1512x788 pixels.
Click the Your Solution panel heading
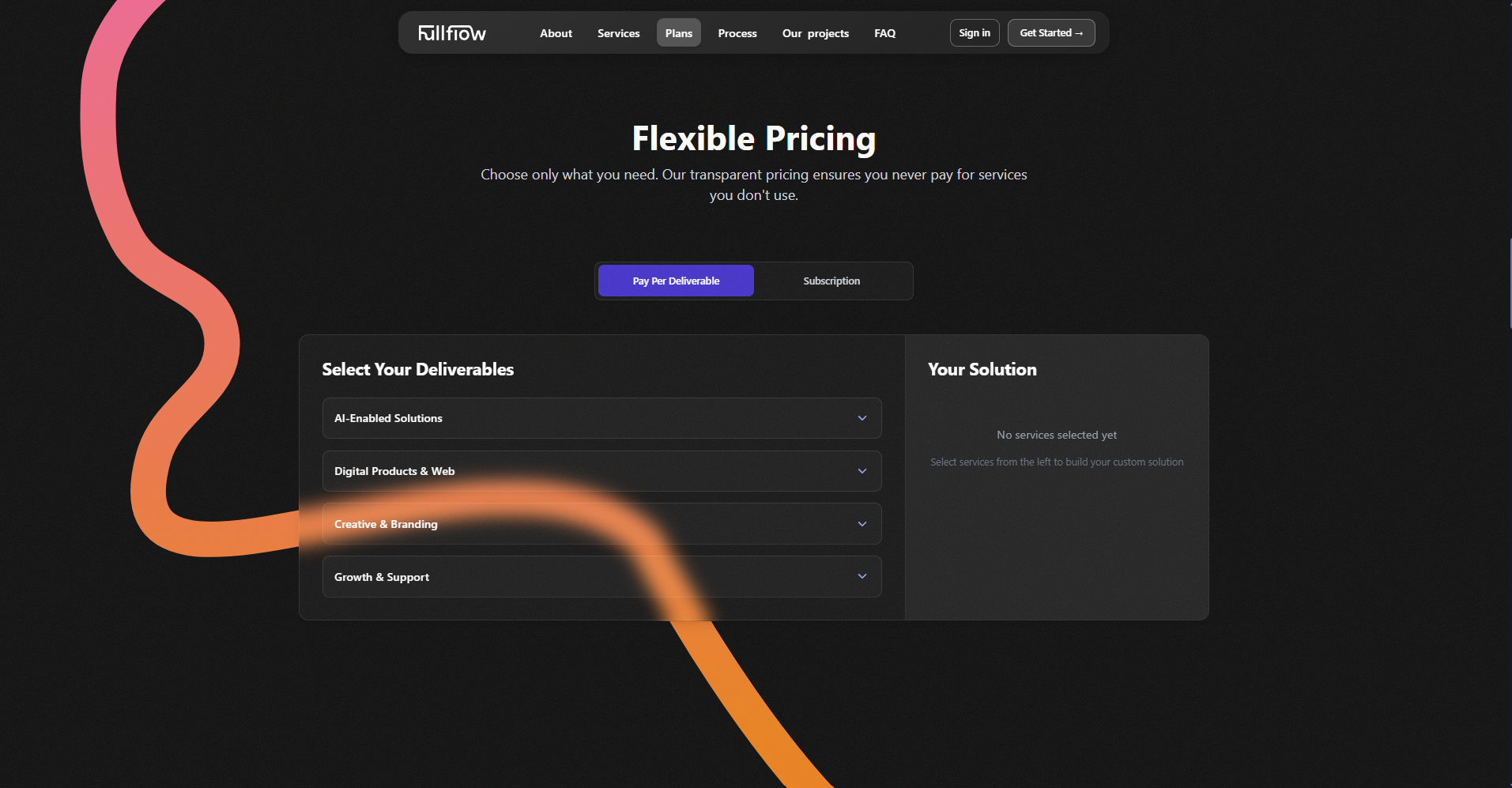982,370
